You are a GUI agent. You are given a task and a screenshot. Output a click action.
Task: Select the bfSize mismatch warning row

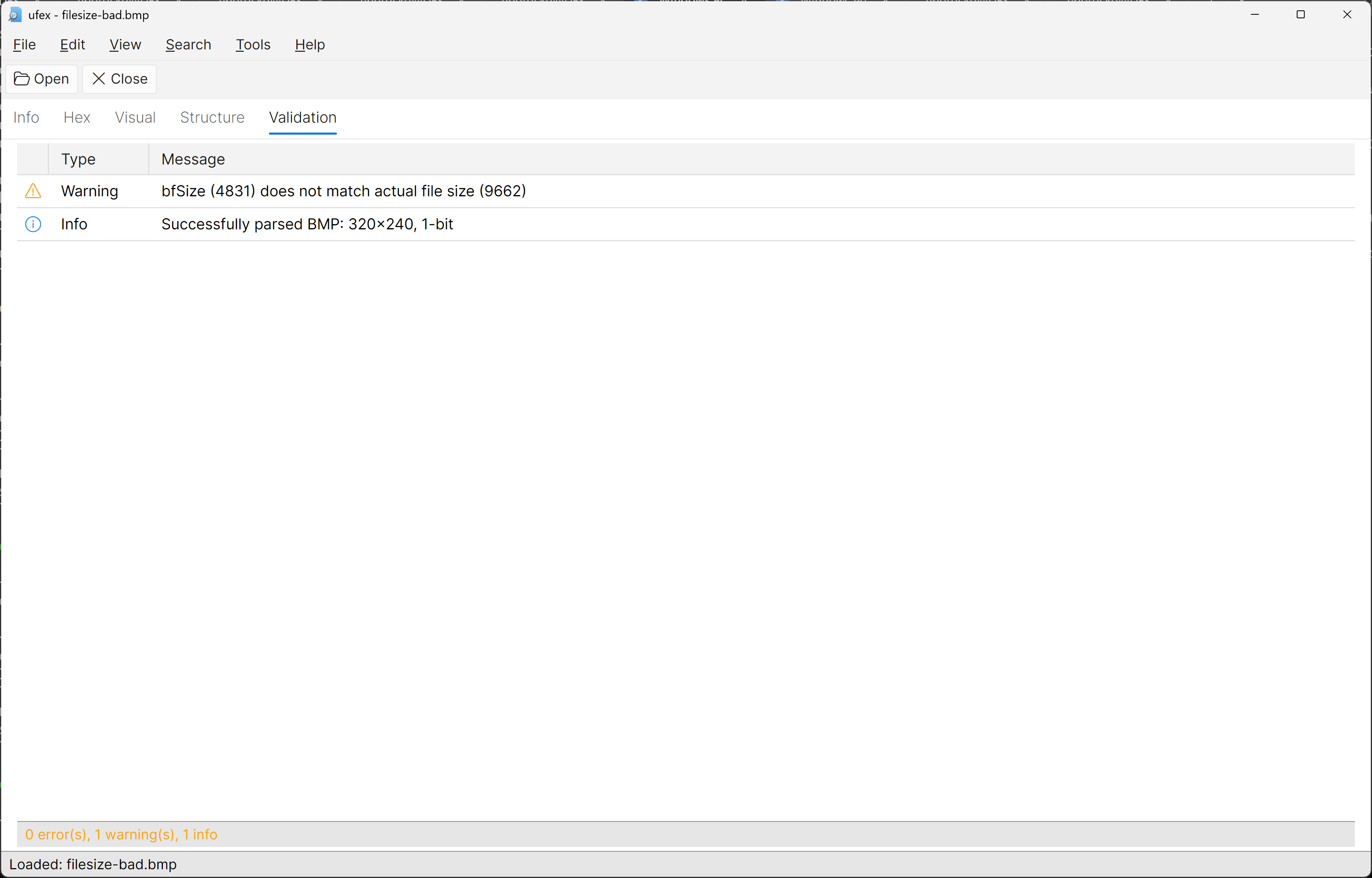tap(343, 191)
